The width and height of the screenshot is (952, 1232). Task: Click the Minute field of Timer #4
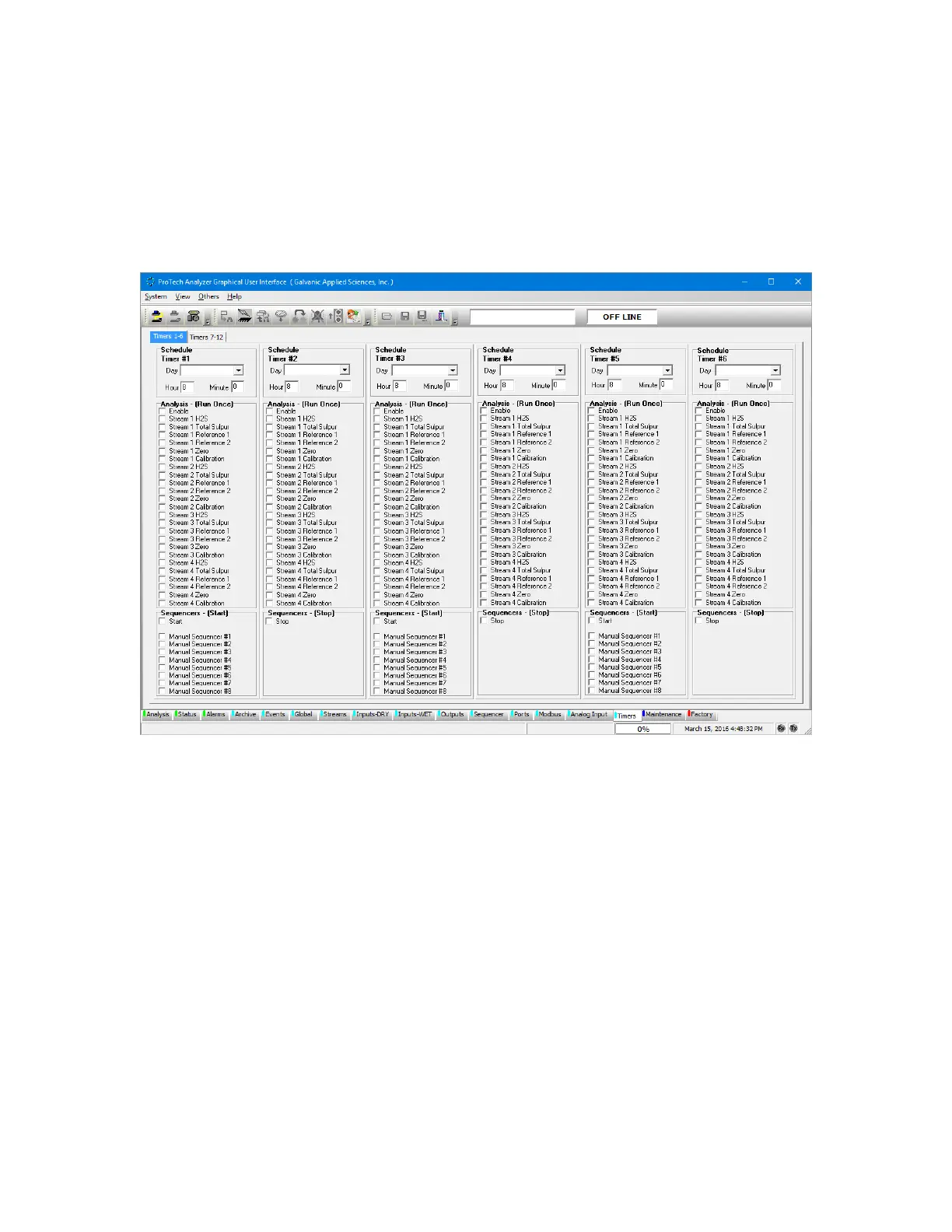[x=558, y=385]
